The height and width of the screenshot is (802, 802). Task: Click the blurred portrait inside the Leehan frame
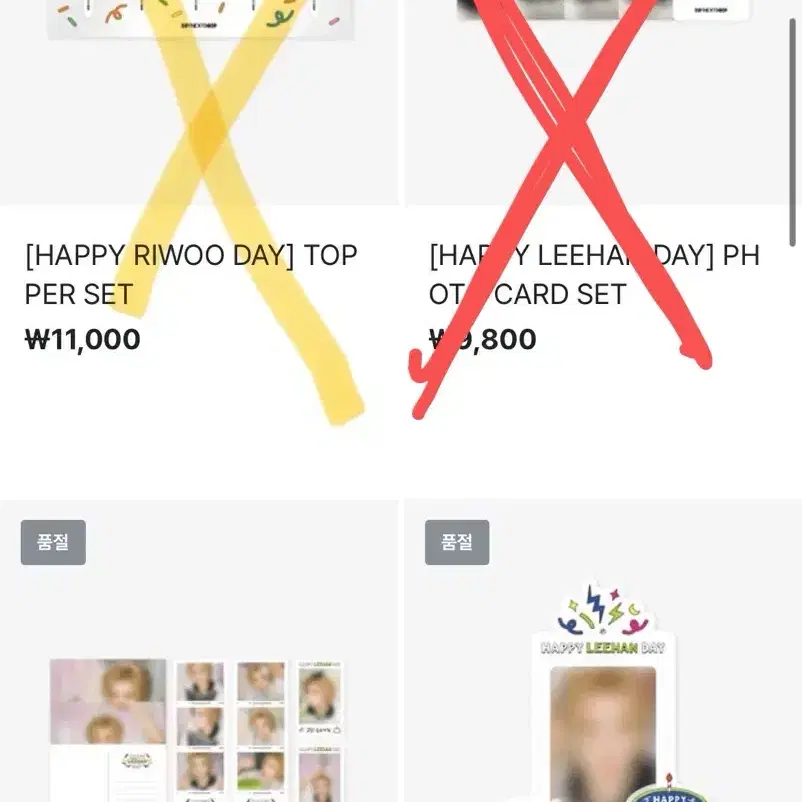tap(603, 734)
